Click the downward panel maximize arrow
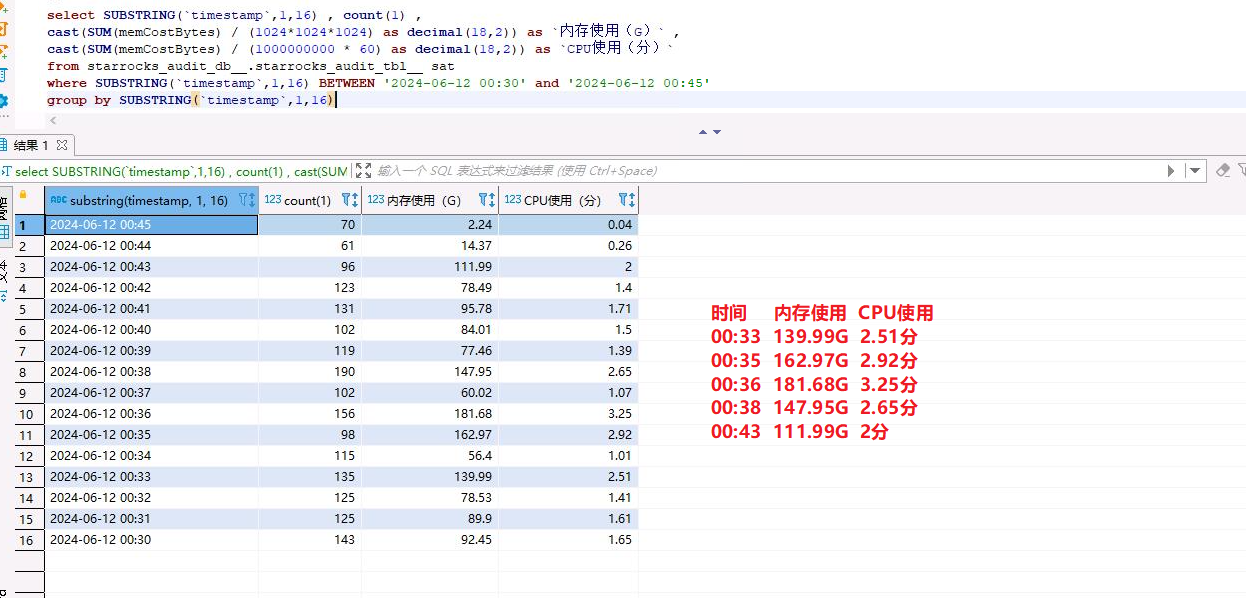Viewport: 1246px width, 598px height. (x=716, y=132)
